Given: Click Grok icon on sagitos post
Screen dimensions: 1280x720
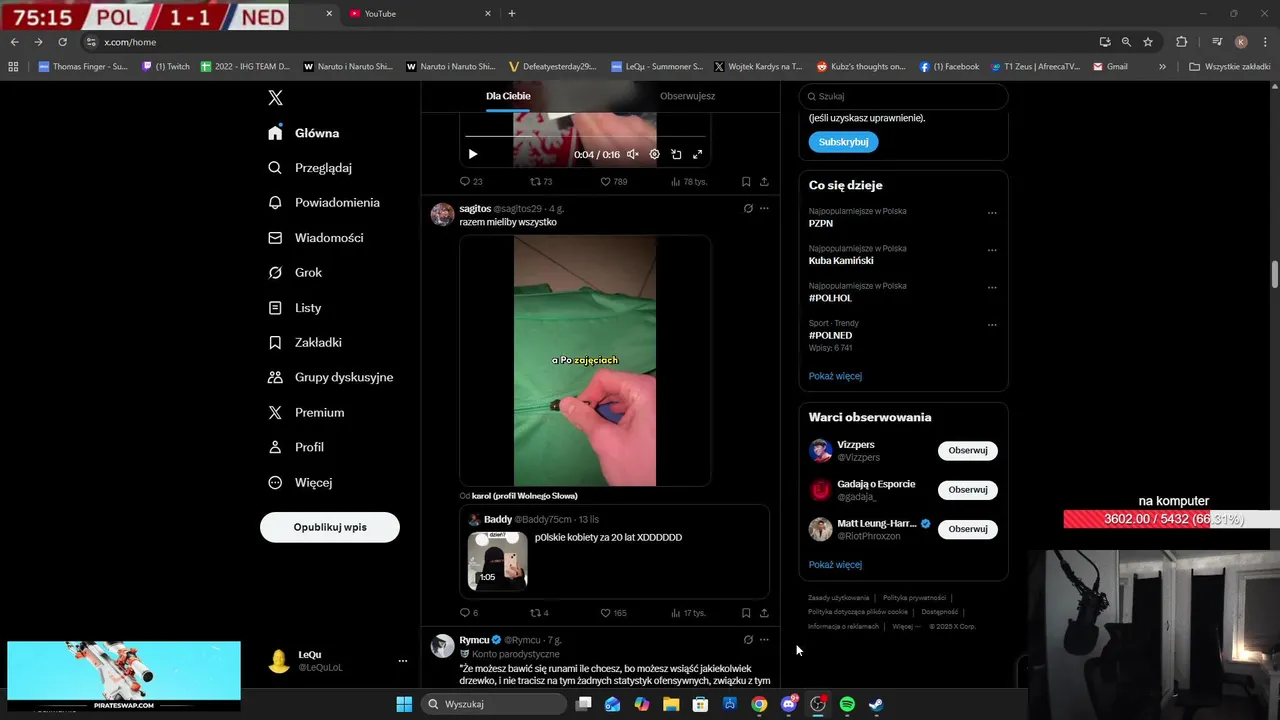Looking at the screenshot, I should (748, 208).
